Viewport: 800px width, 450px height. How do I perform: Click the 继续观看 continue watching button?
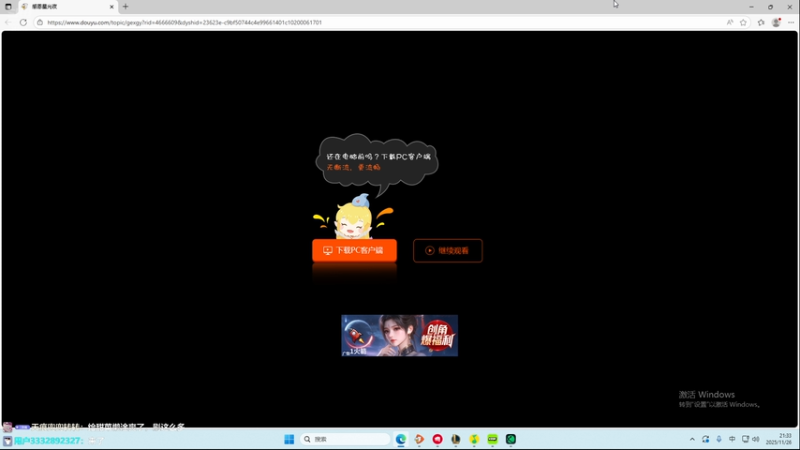[x=447, y=251]
